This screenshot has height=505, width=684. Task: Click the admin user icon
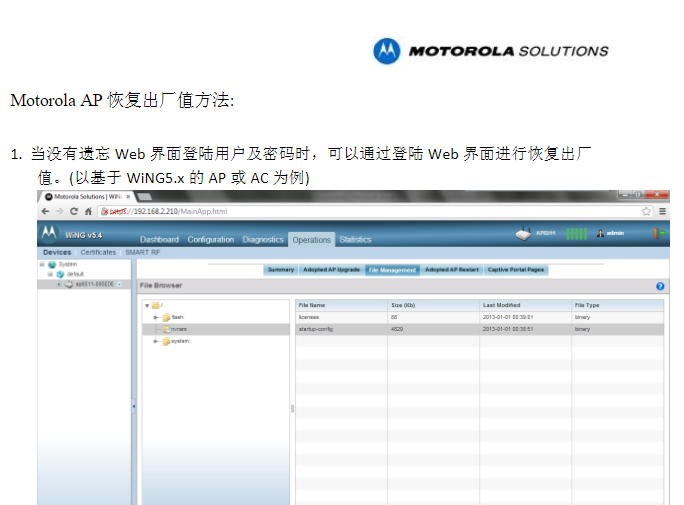click(x=600, y=233)
